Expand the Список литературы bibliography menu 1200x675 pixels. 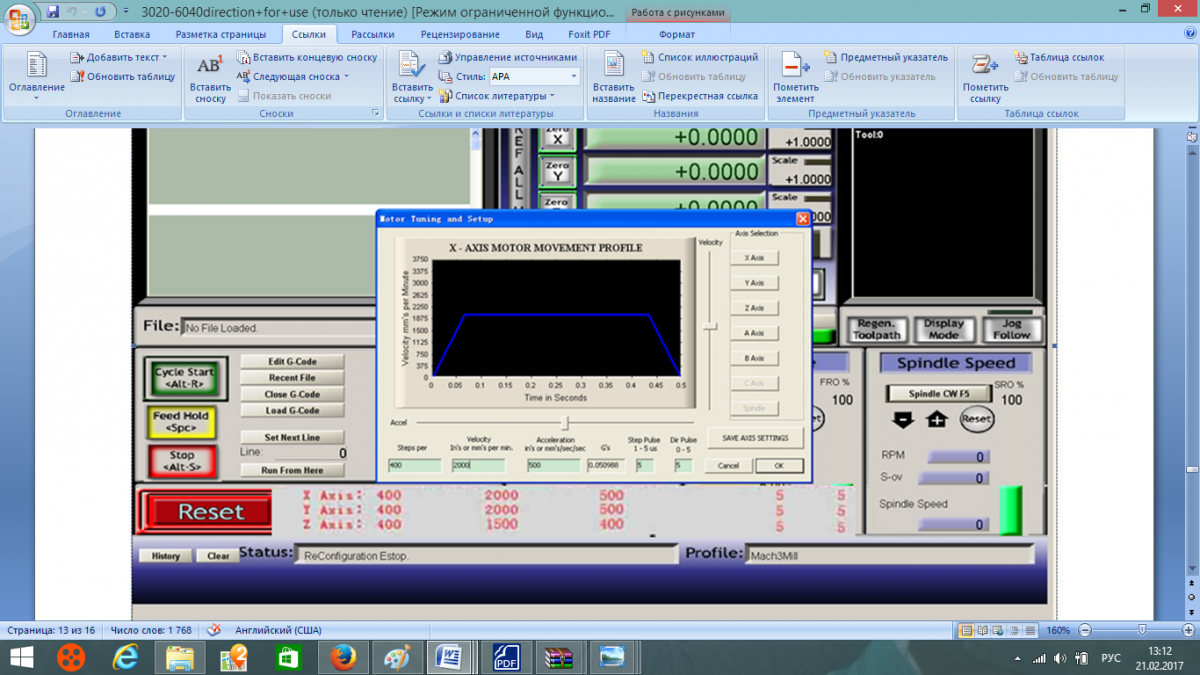pos(496,96)
